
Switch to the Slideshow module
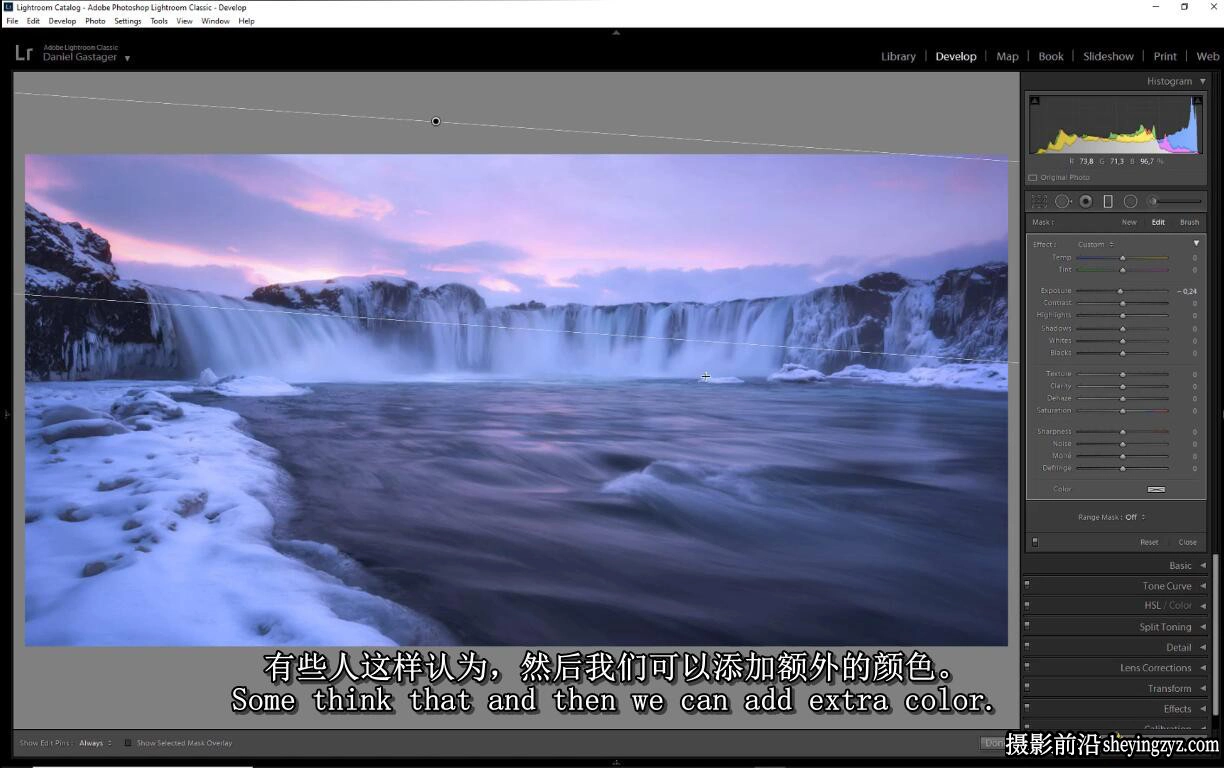click(x=1108, y=57)
